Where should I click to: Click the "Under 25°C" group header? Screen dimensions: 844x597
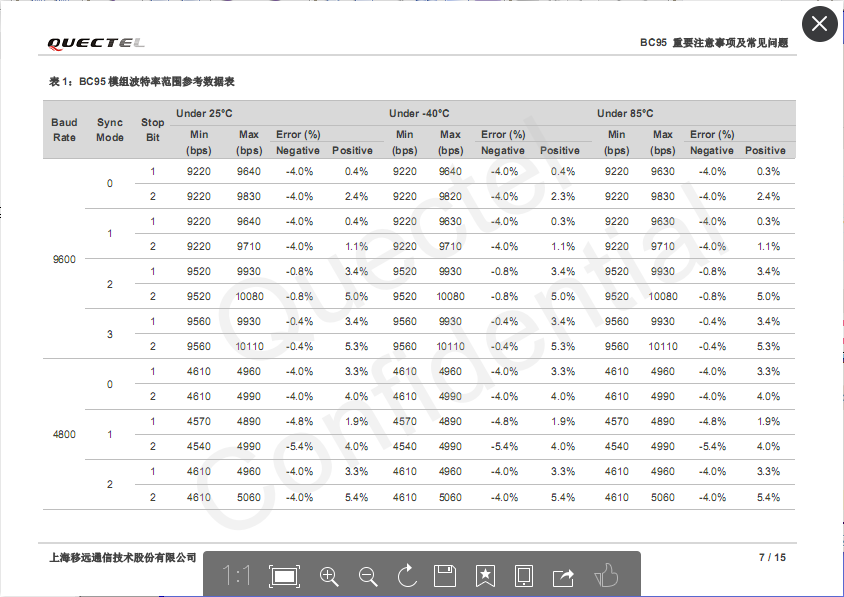(204, 114)
